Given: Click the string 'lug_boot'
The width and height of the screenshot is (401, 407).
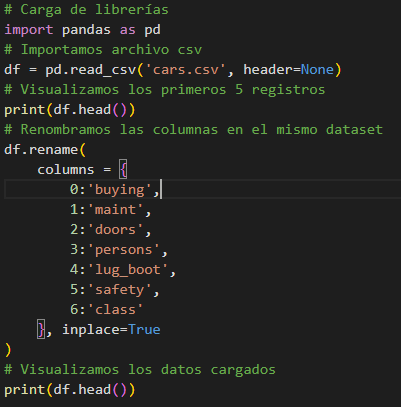Looking at the screenshot, I should tap(128, 270).
